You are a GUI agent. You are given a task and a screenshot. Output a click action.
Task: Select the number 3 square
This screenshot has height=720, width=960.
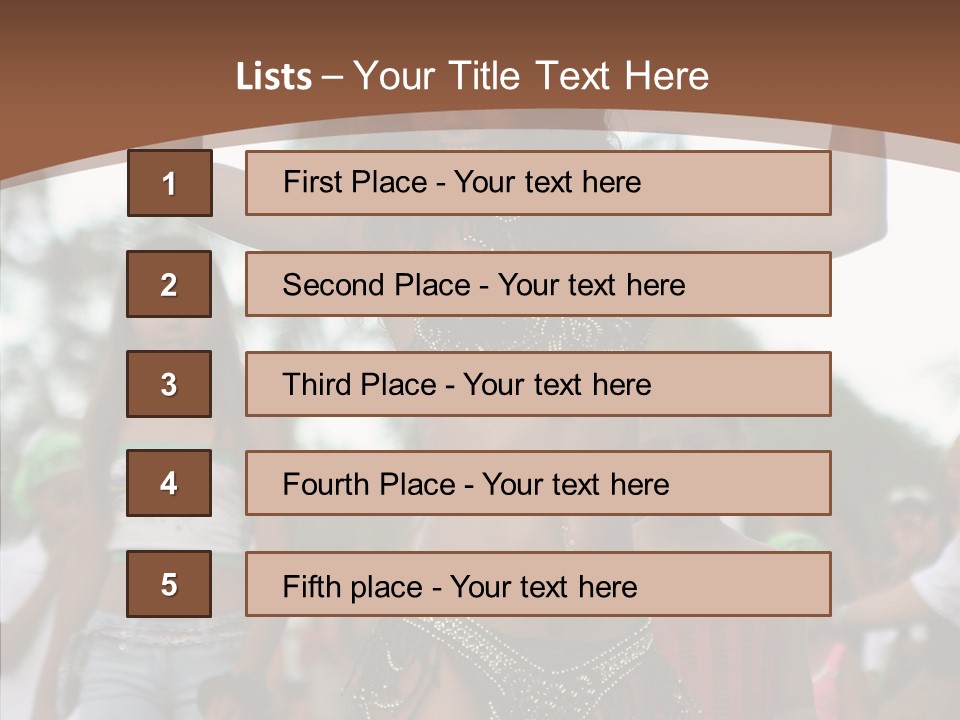pos(169,384)
